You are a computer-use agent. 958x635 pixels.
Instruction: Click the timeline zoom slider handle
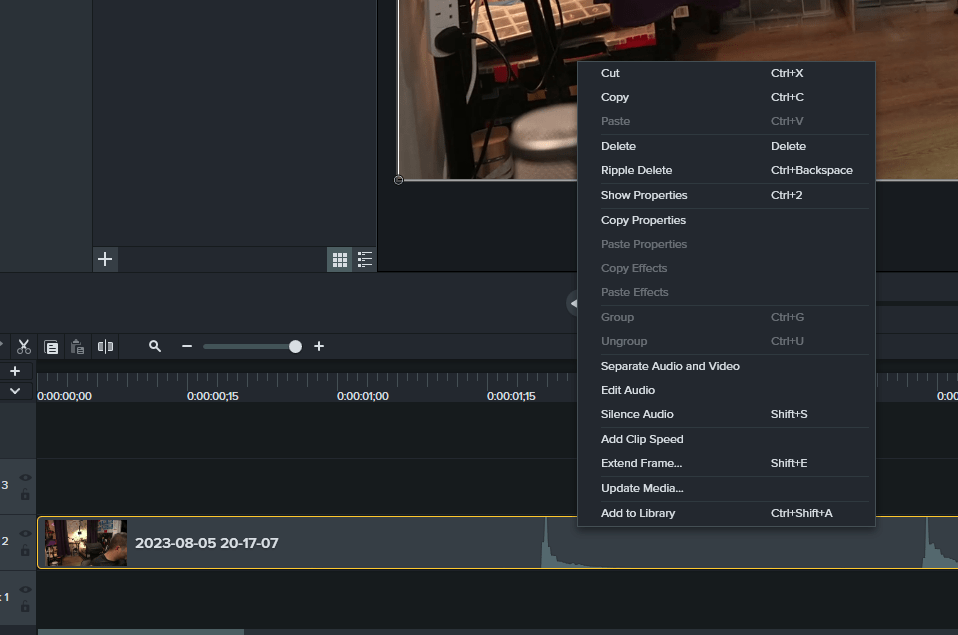(x=295, y=347)
